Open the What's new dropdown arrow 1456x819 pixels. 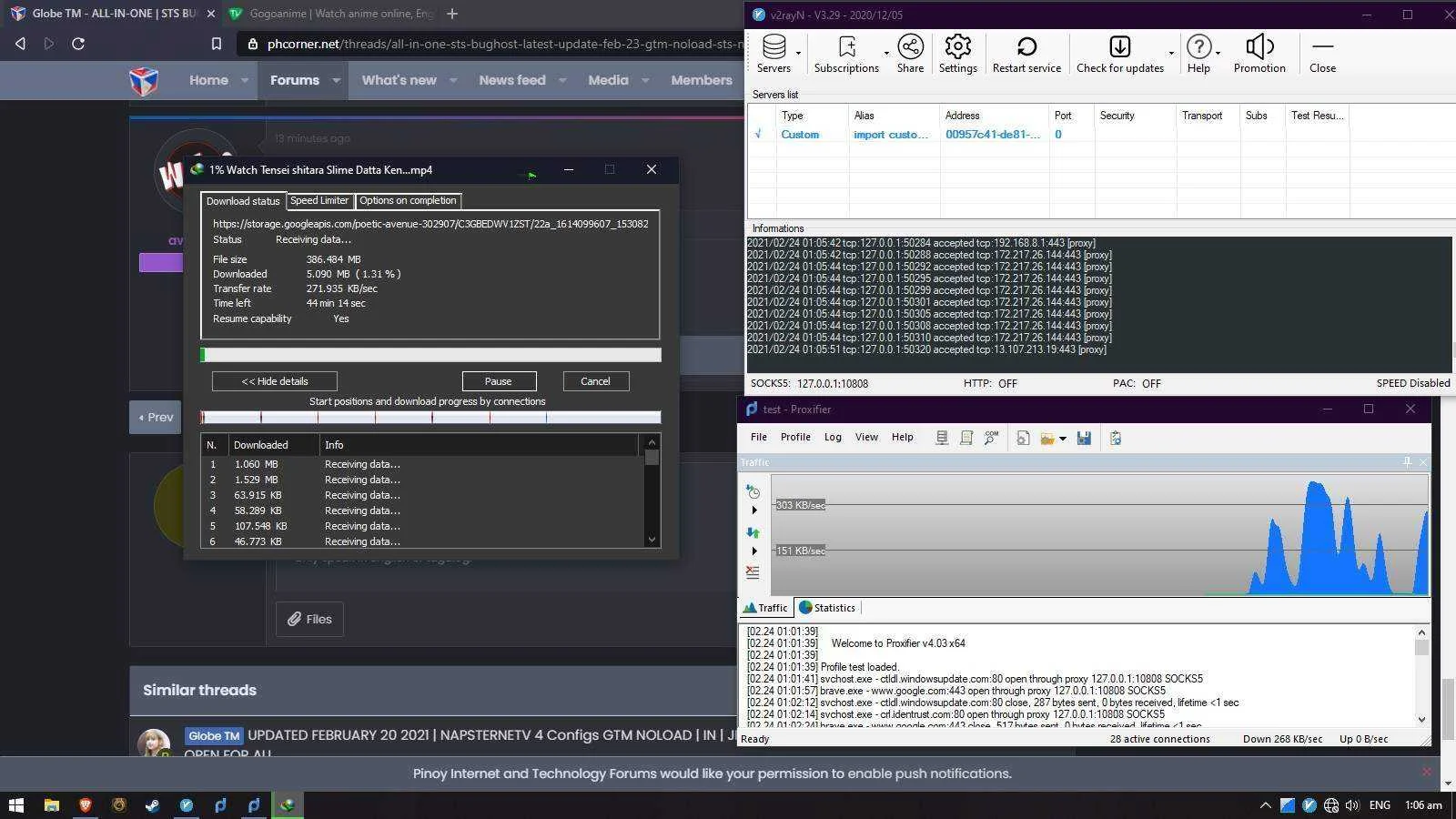453,80
